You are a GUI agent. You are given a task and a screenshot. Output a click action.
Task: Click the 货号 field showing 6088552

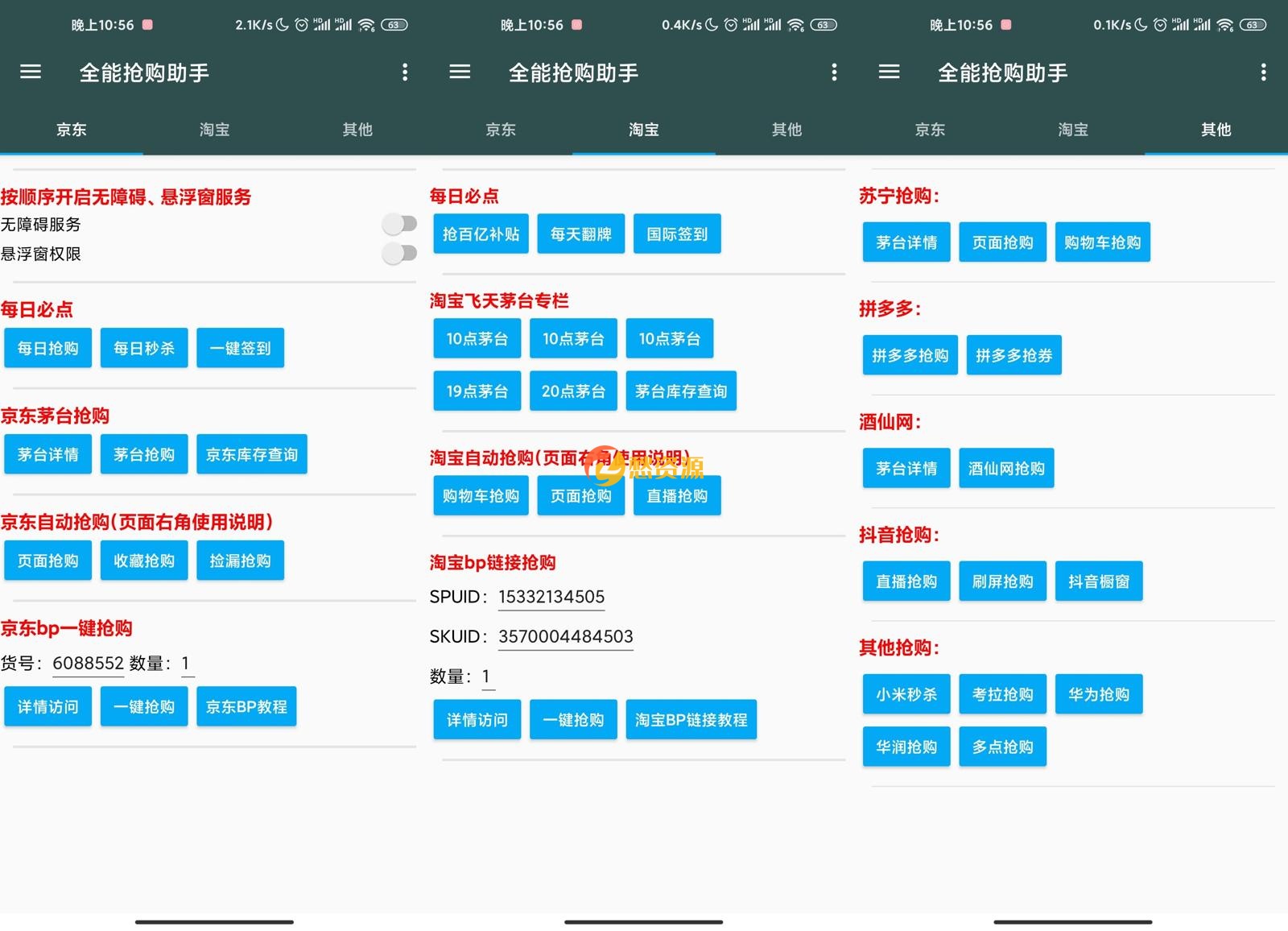coord(87,663)
